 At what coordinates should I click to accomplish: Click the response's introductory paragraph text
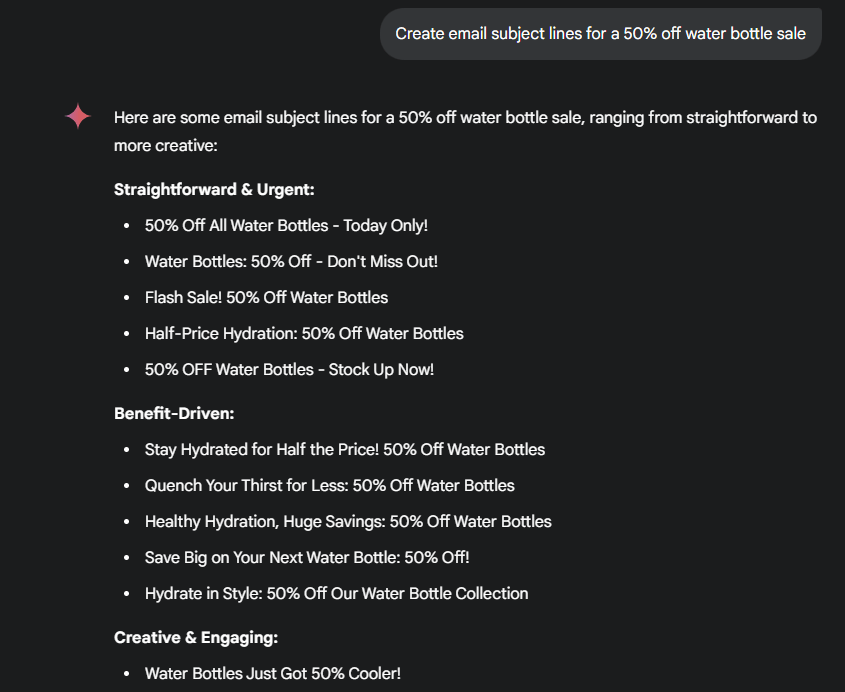465,131
